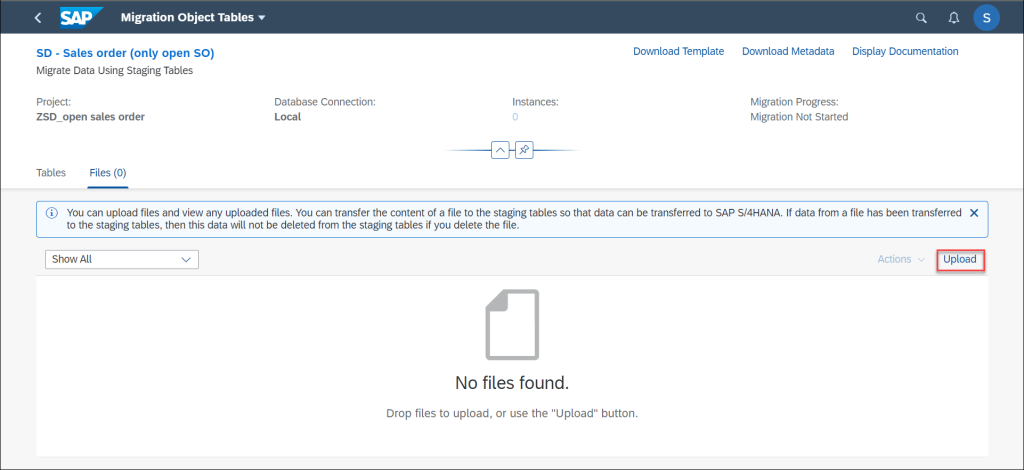Open the Actions dropdown menu

901,259
